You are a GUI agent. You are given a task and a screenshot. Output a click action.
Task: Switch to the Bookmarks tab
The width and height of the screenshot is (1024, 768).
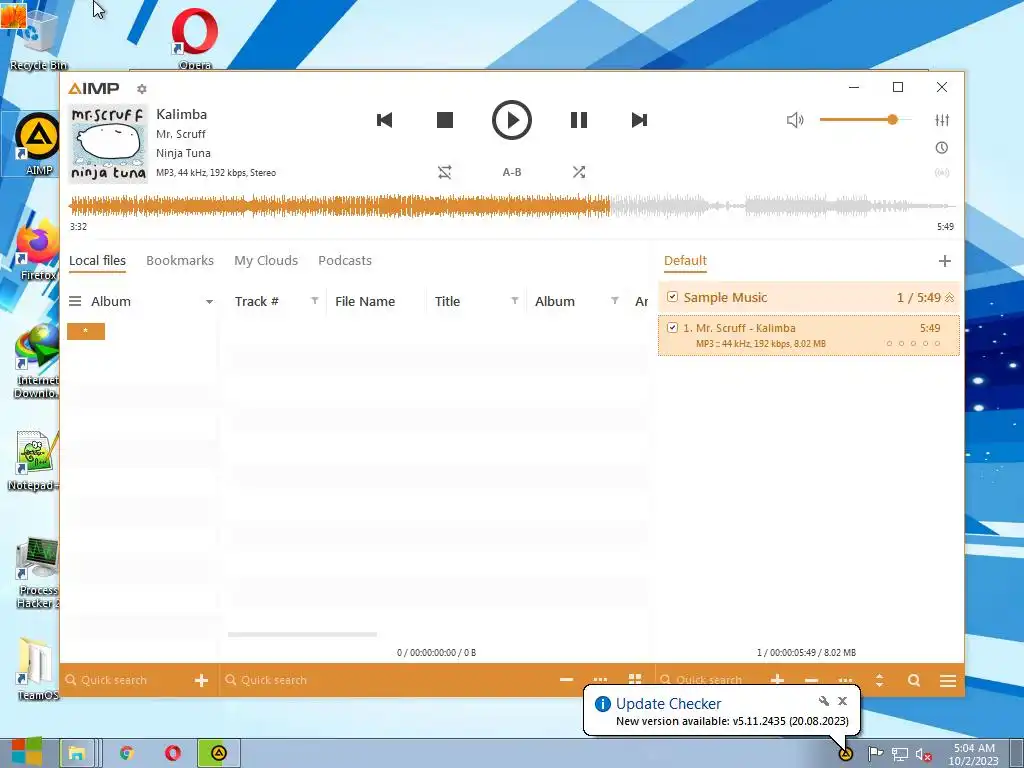pyautogui.click(x=180, y=261)
